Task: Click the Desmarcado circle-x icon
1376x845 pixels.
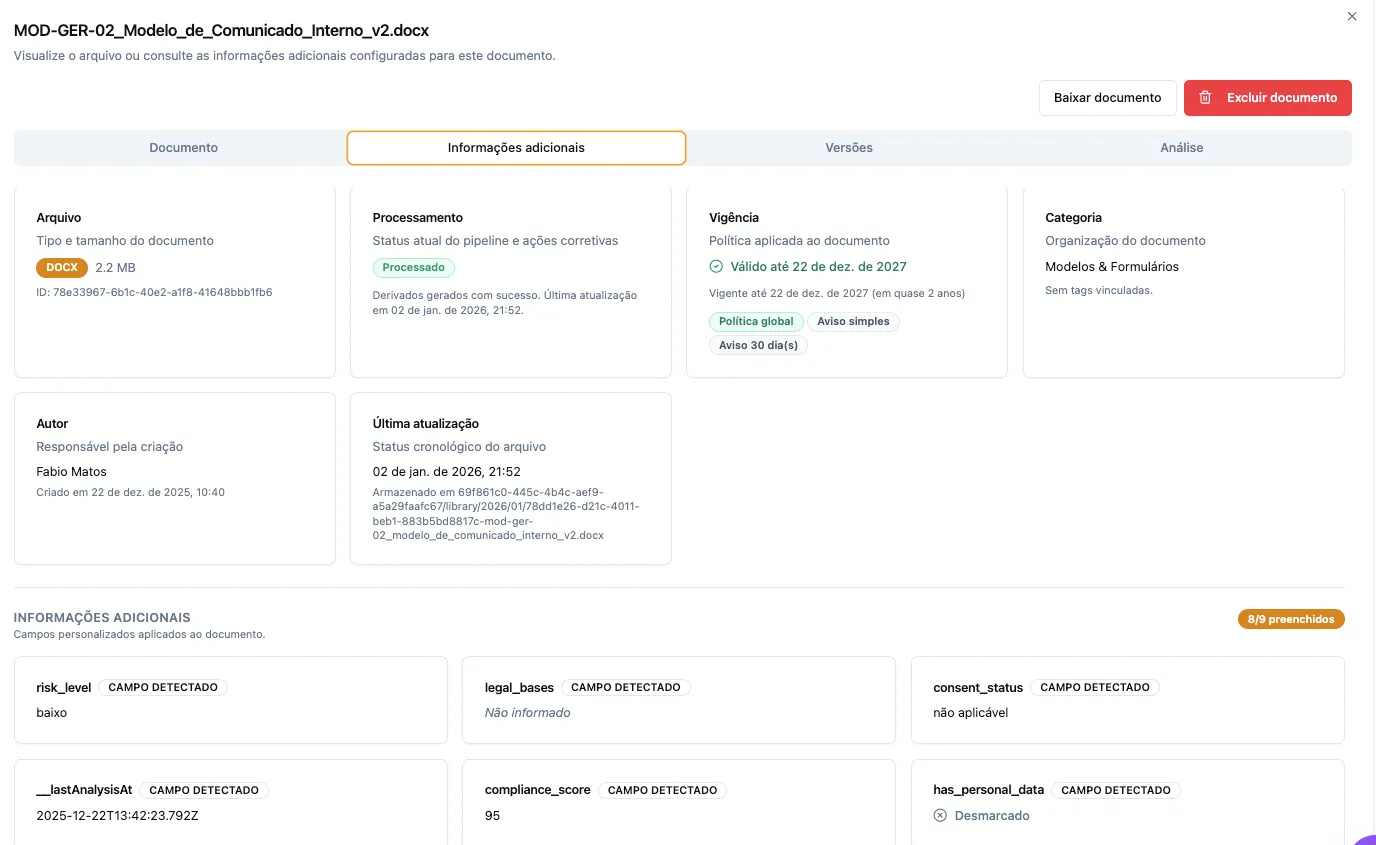Action: pos(940,816)
